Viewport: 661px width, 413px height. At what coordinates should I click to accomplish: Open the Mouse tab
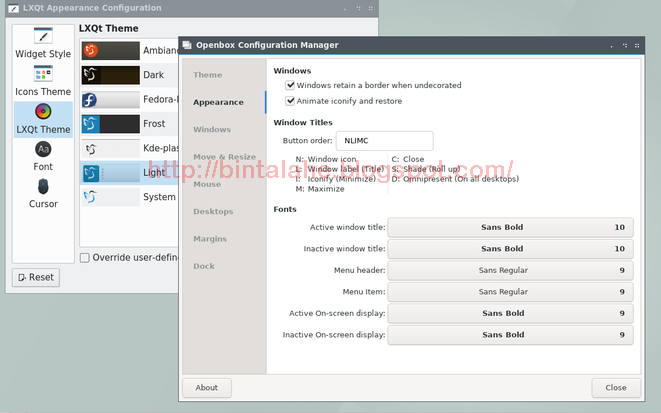[x=207, y=184]
